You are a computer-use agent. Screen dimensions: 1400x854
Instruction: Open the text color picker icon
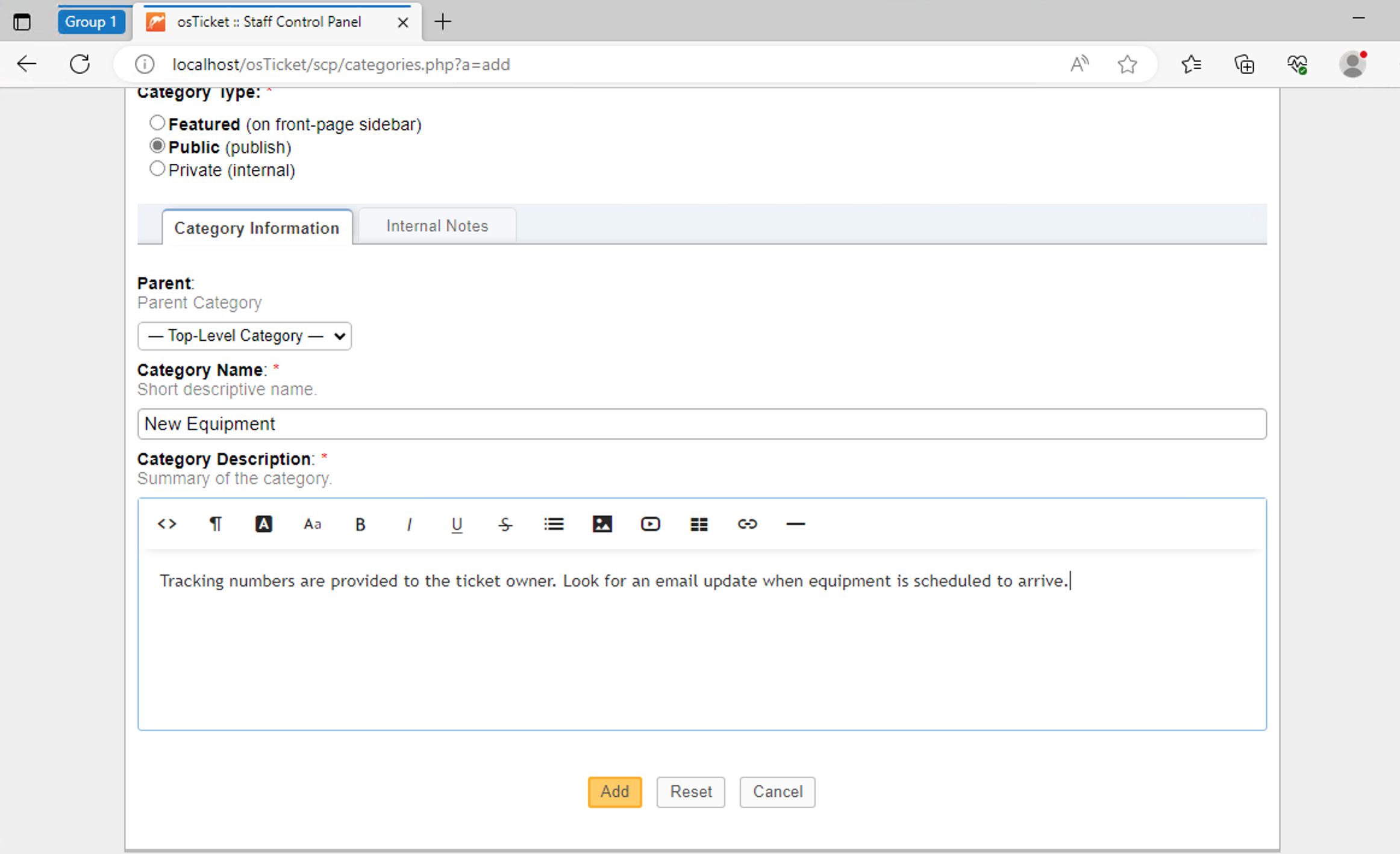coord(263,524)
